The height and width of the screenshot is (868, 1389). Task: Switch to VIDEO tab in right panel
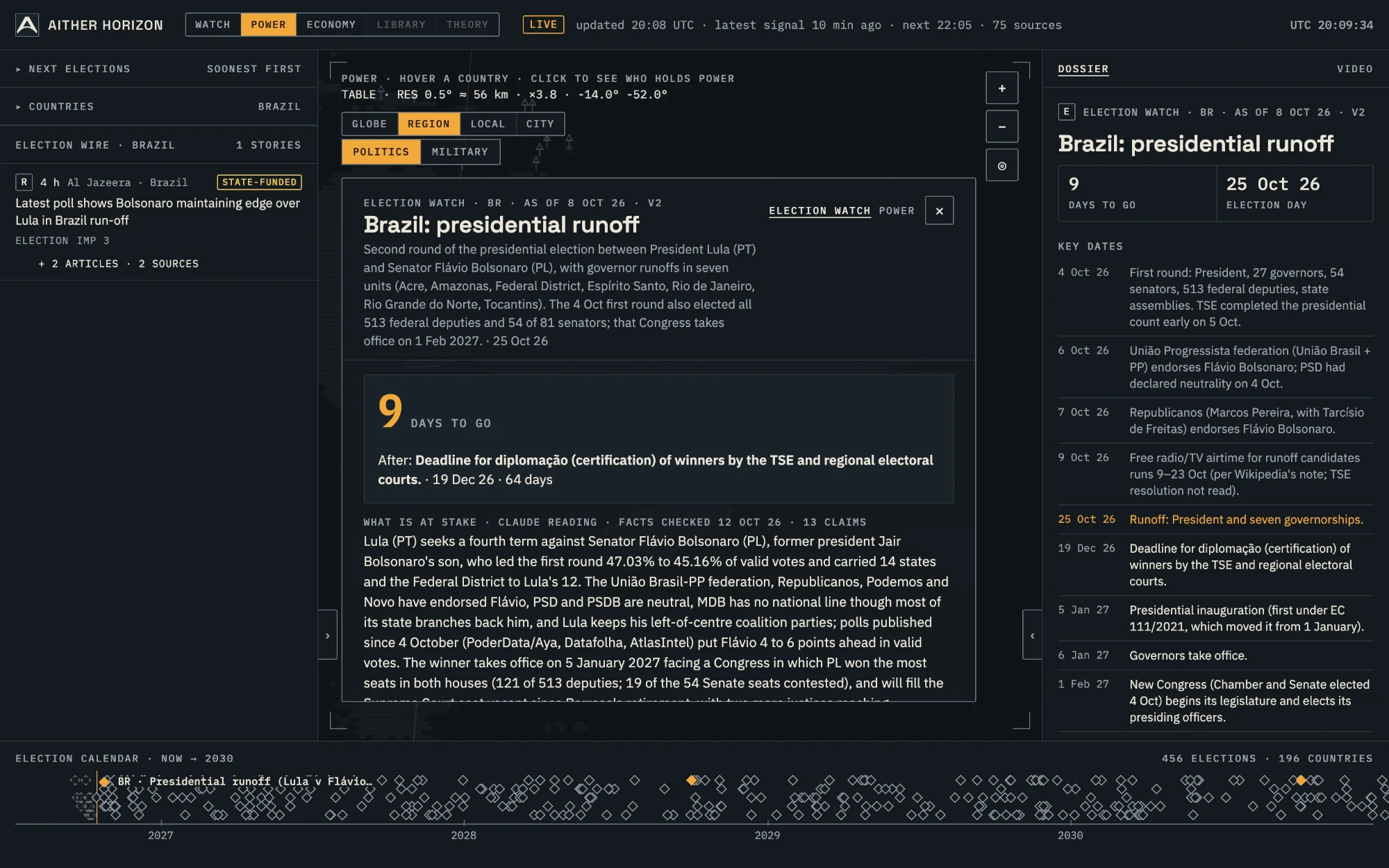point(1354,69)
